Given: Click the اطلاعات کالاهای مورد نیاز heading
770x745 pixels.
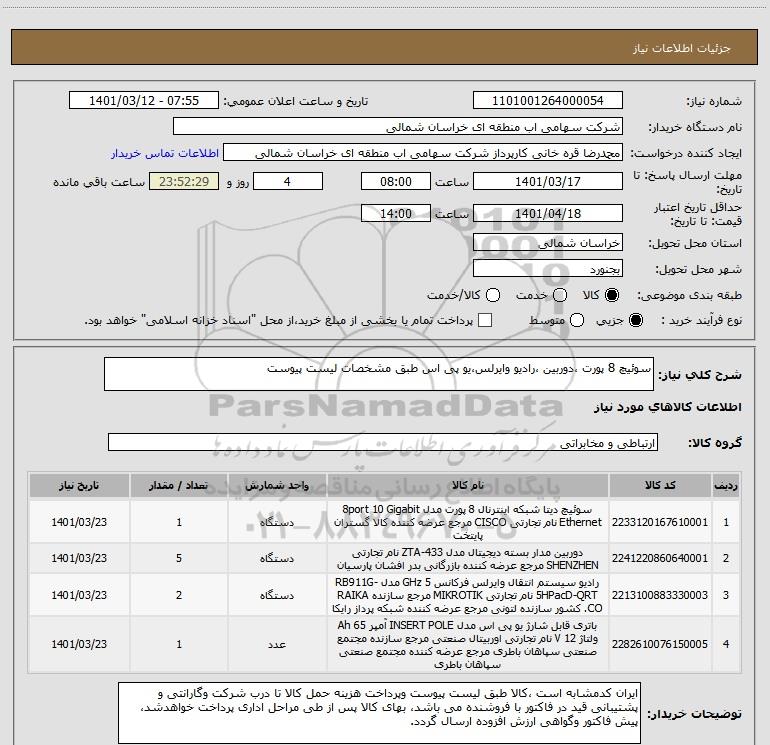Looking at the screenshot, I should pos(668,407).
